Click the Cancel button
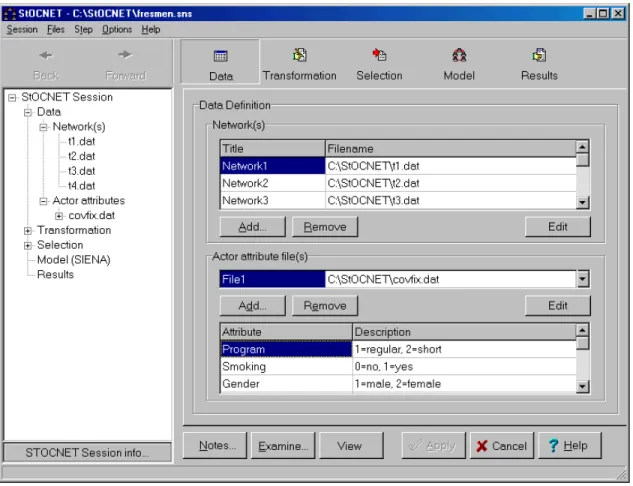 tap(502, 446)
